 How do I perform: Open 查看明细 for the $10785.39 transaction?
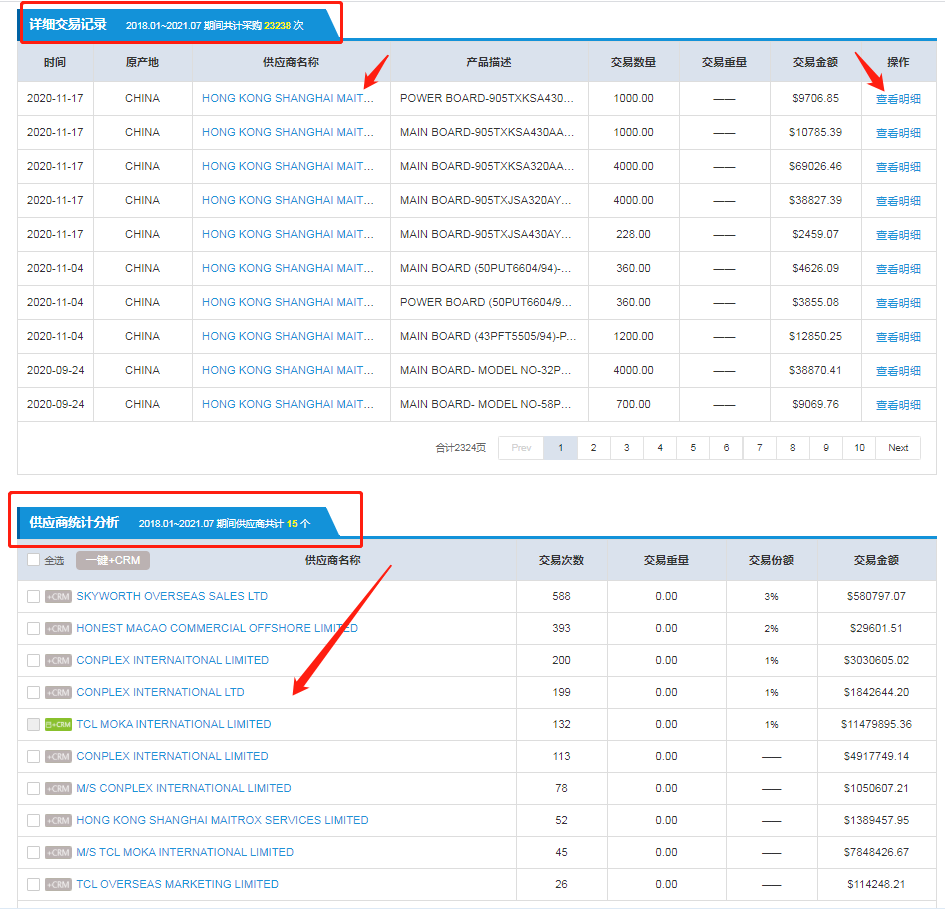898,133
